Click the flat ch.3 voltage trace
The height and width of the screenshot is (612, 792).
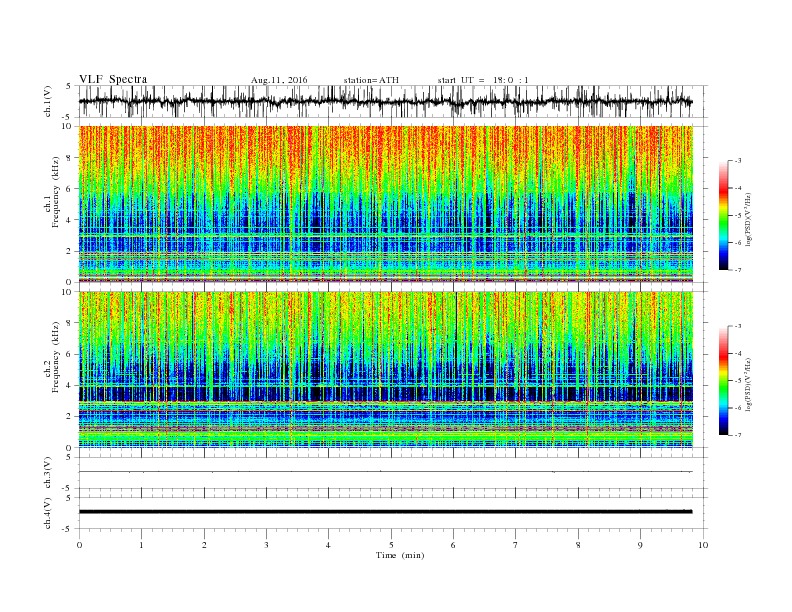(x=385, y=472)
